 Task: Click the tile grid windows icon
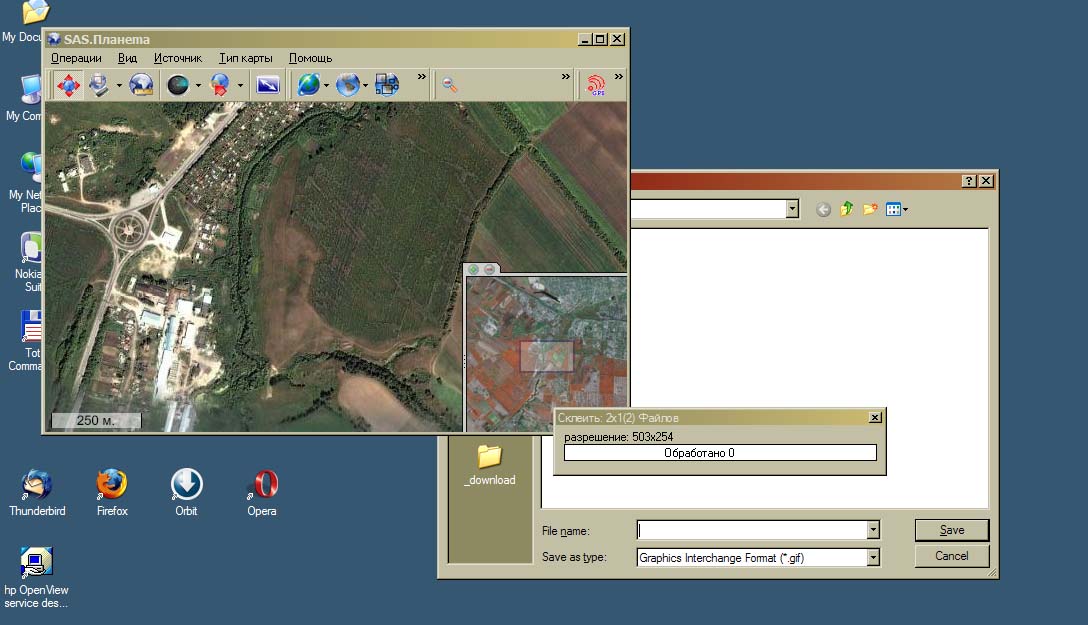tap(387, 86)
